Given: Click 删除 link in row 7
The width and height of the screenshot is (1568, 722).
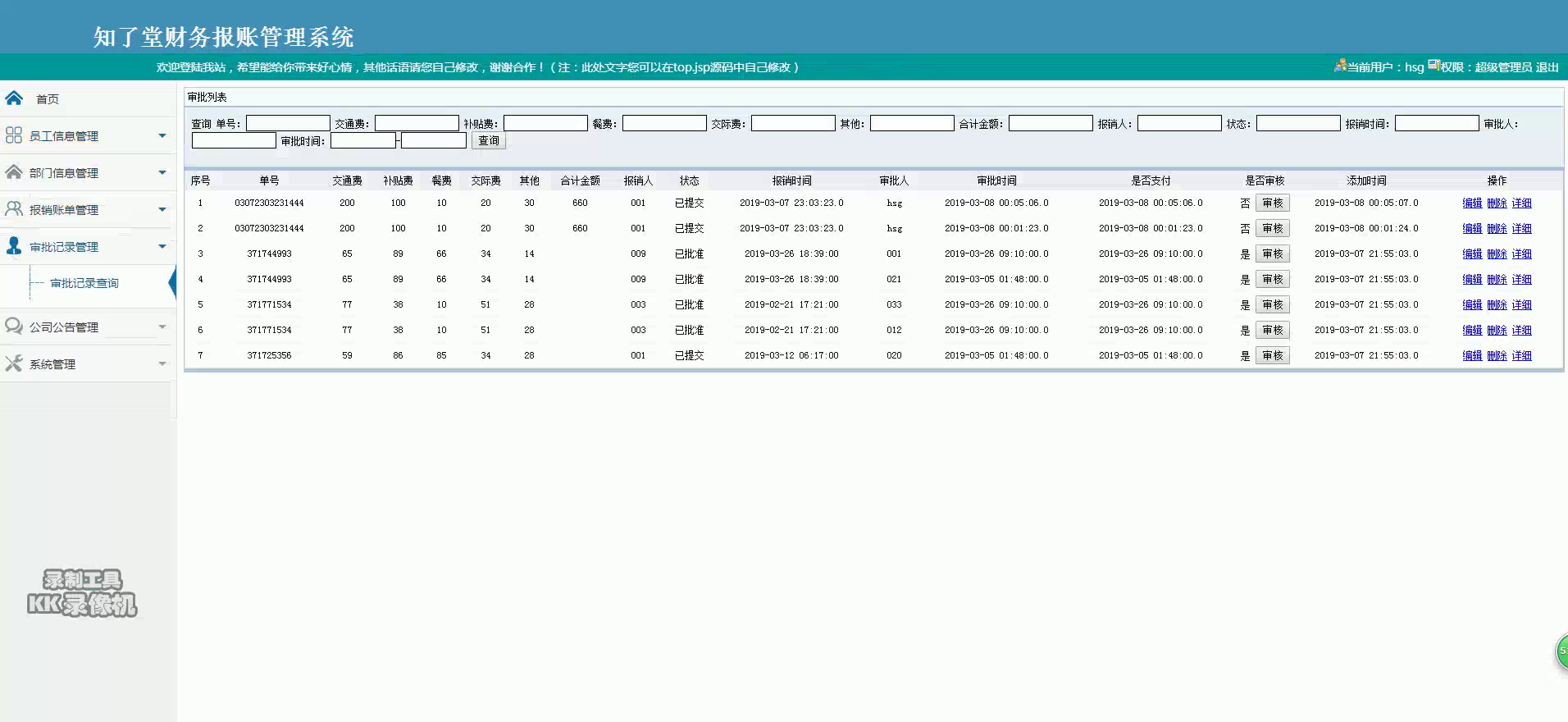Looking at the screenshot, I should click(1497, 355).
